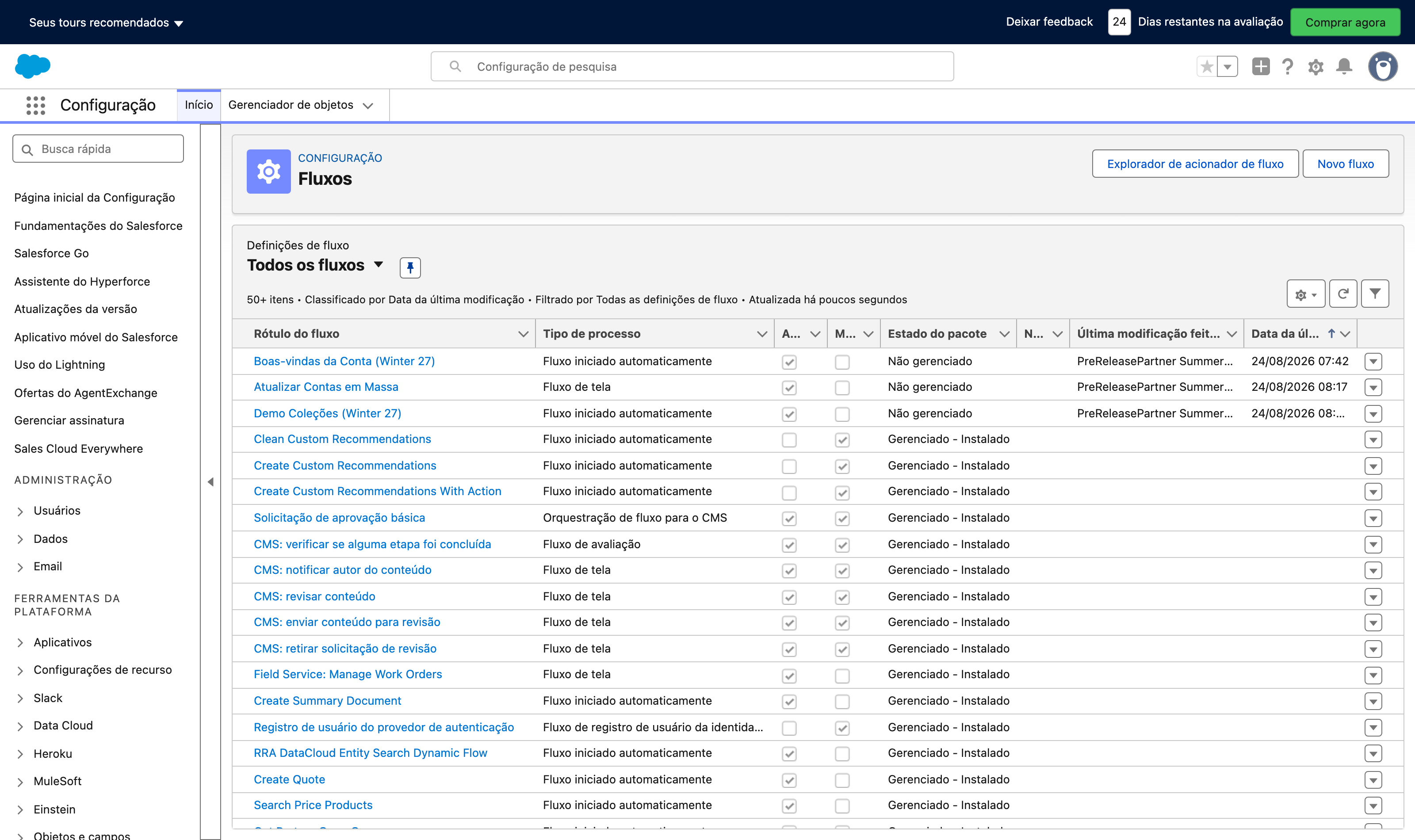The height and width of the screenshot is (840, 1415).
Task: Sort by Data da última modificação arrow
Action: [x=1331, y=334]
